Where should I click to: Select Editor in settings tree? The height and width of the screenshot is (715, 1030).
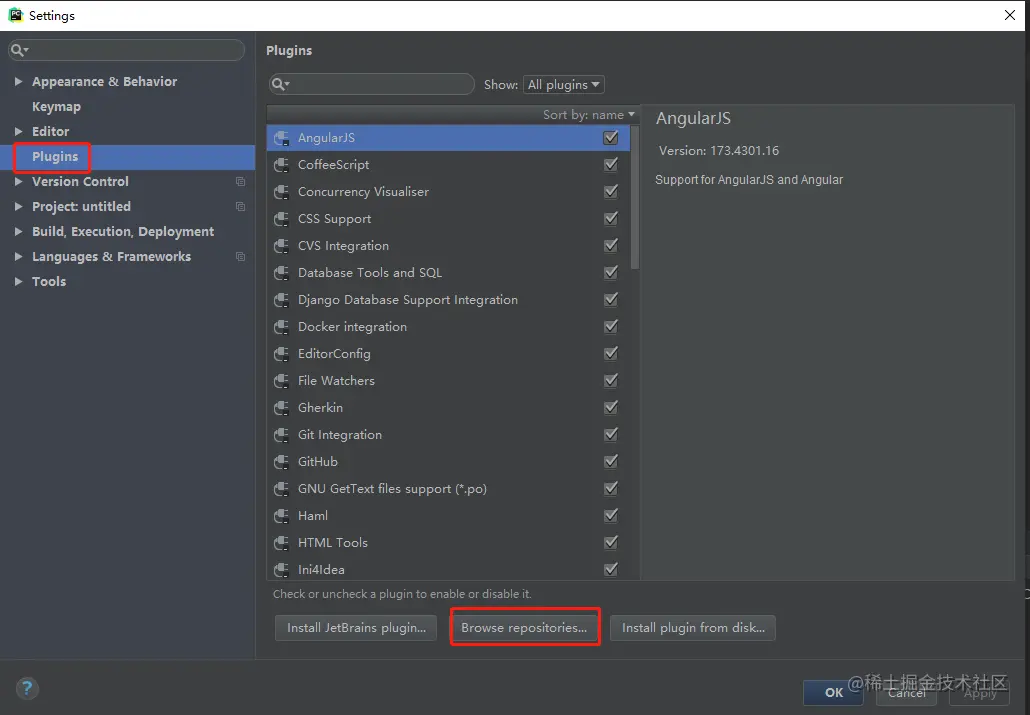click(51, 131)
